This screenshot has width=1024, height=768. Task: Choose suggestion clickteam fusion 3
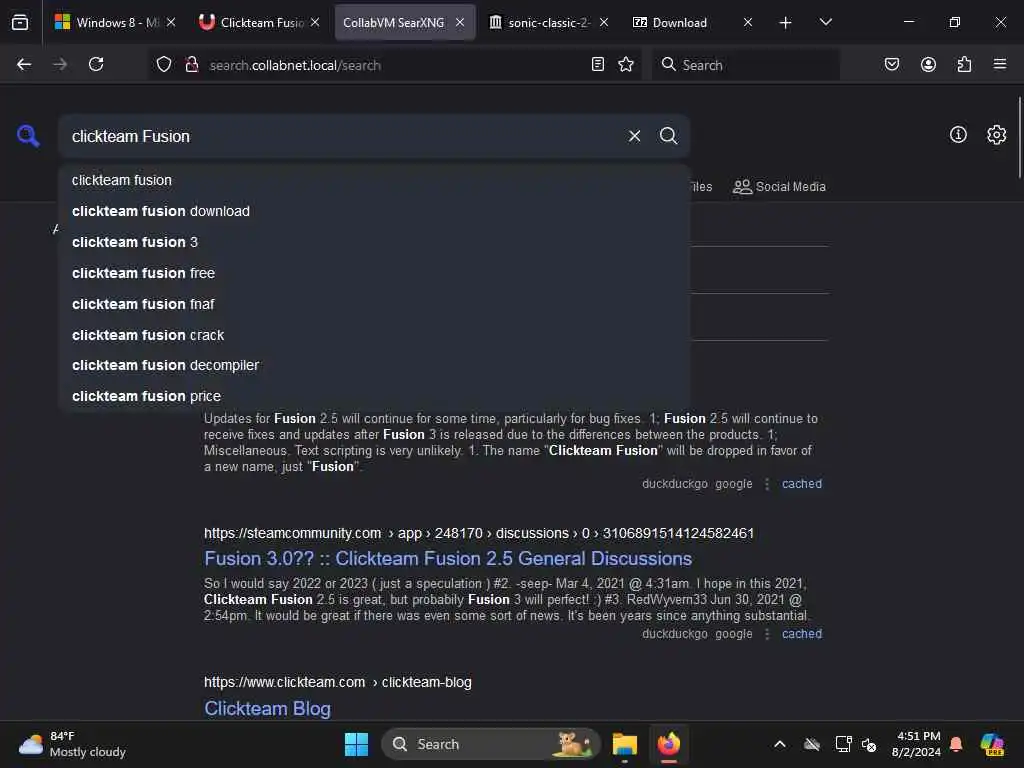374,242
